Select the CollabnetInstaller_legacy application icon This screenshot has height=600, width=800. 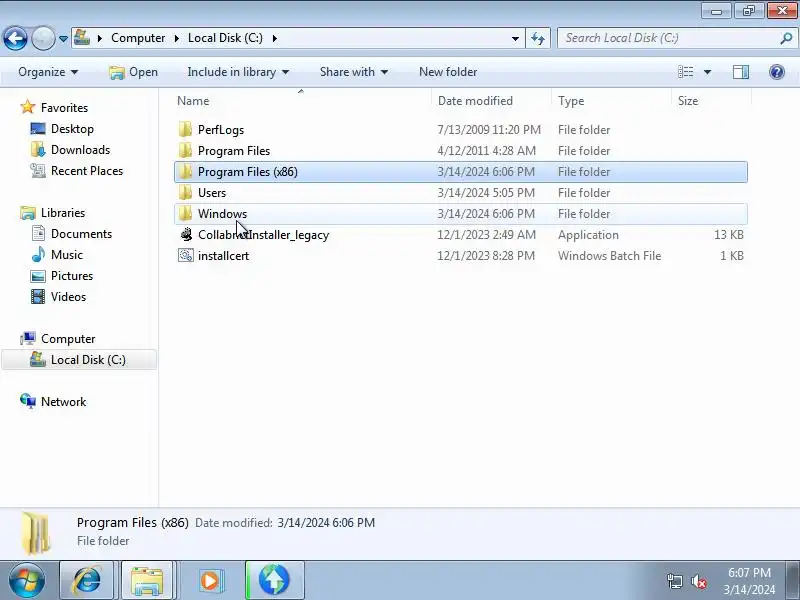[x=186, y=234]
